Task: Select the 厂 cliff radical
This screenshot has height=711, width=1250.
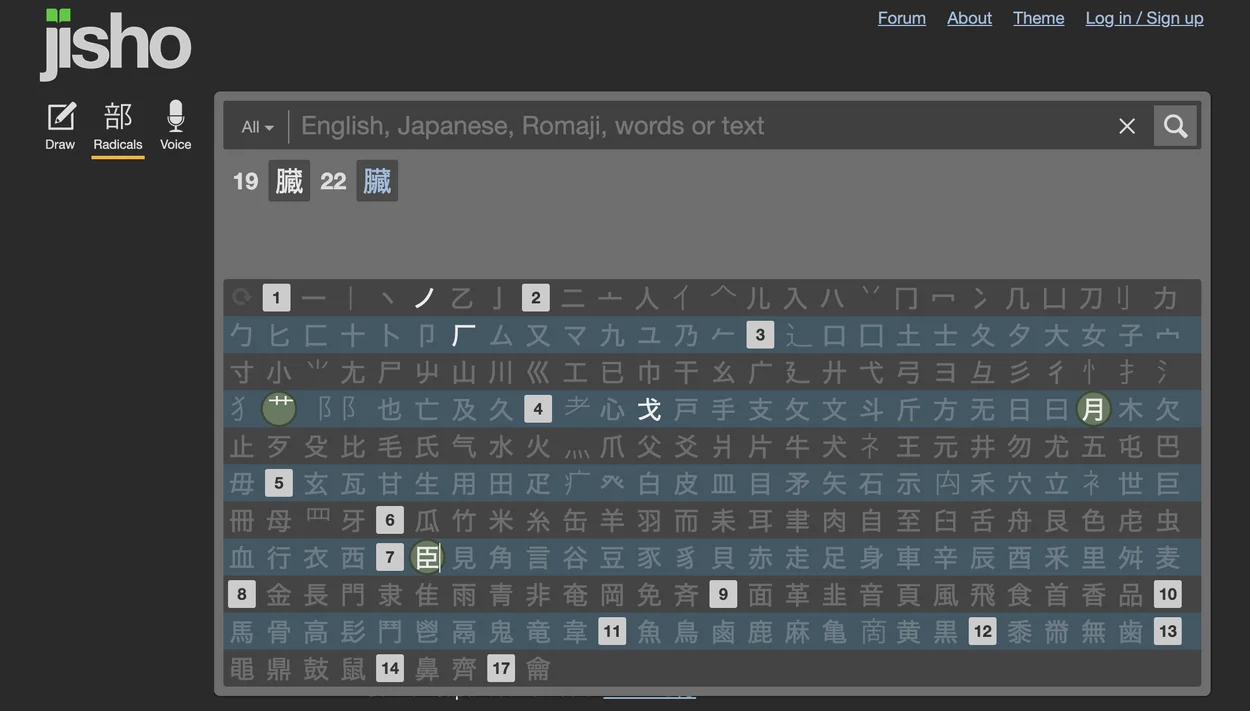Action: point(464,334)
